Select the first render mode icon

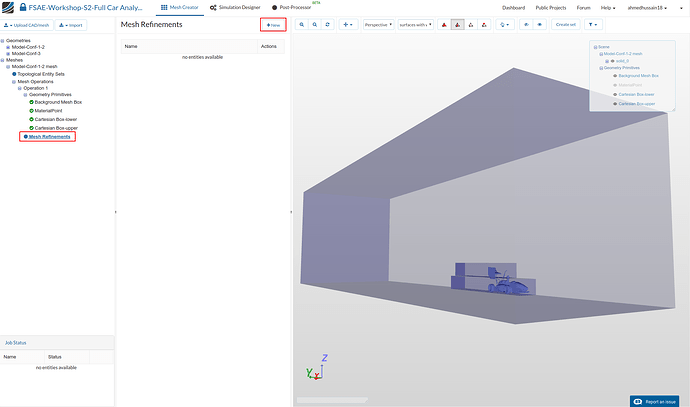(x=443, y=23)
